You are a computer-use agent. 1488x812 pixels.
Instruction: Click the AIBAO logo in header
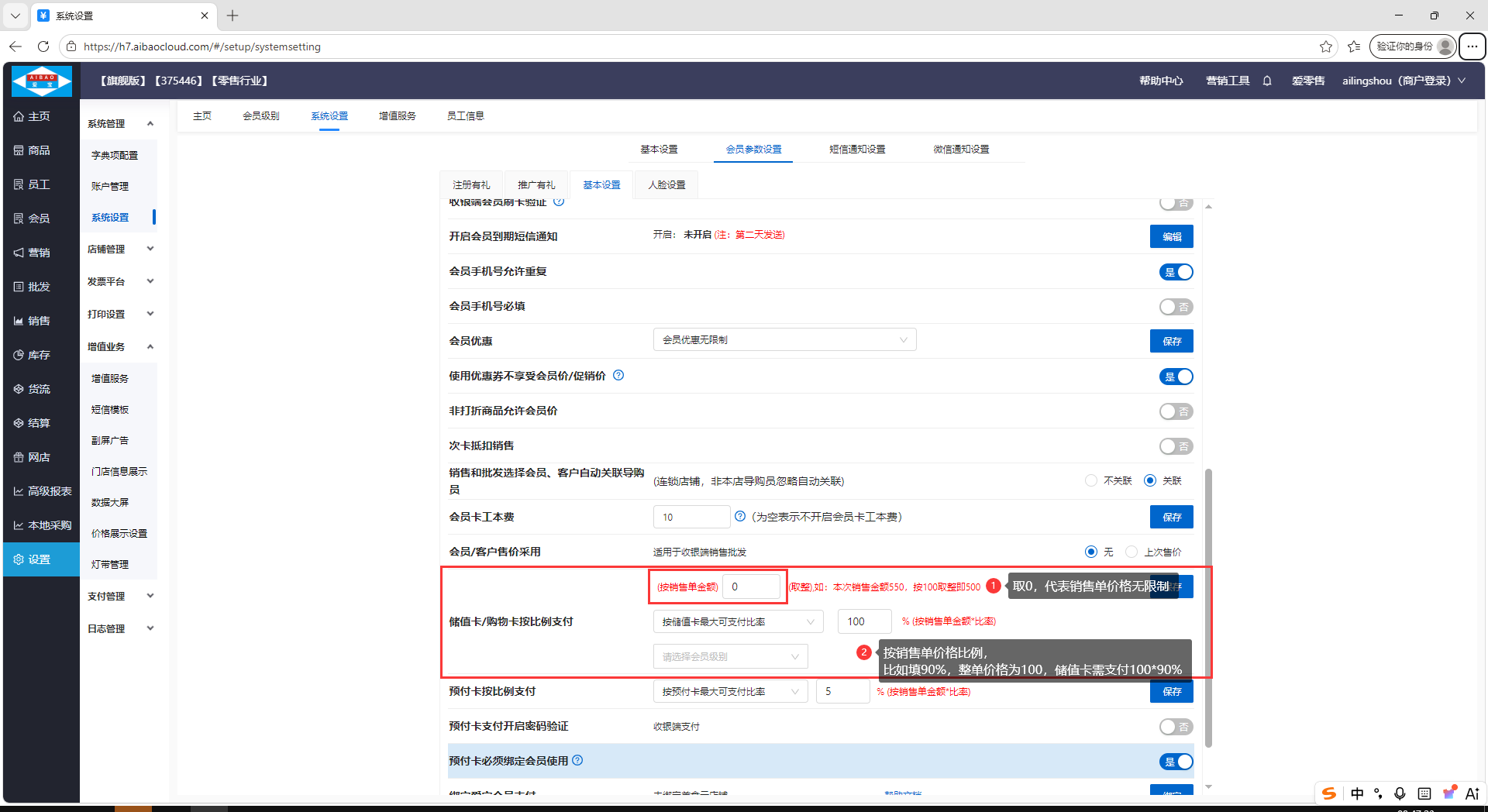42,81
